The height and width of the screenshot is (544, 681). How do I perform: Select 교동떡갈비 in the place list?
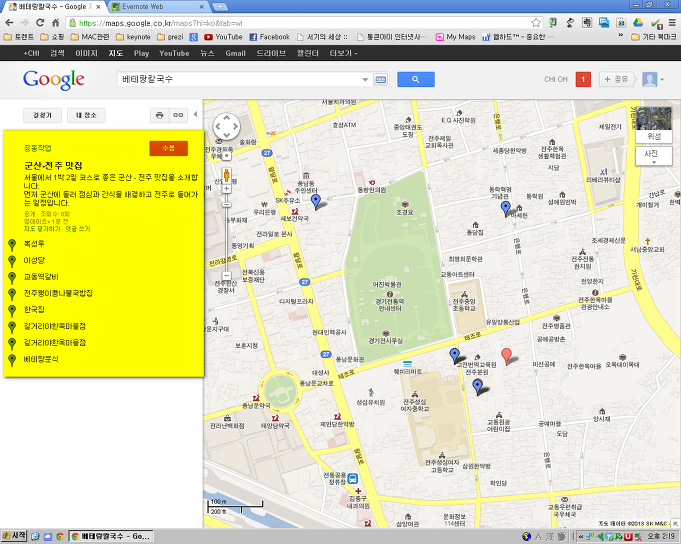click(41, 277)
